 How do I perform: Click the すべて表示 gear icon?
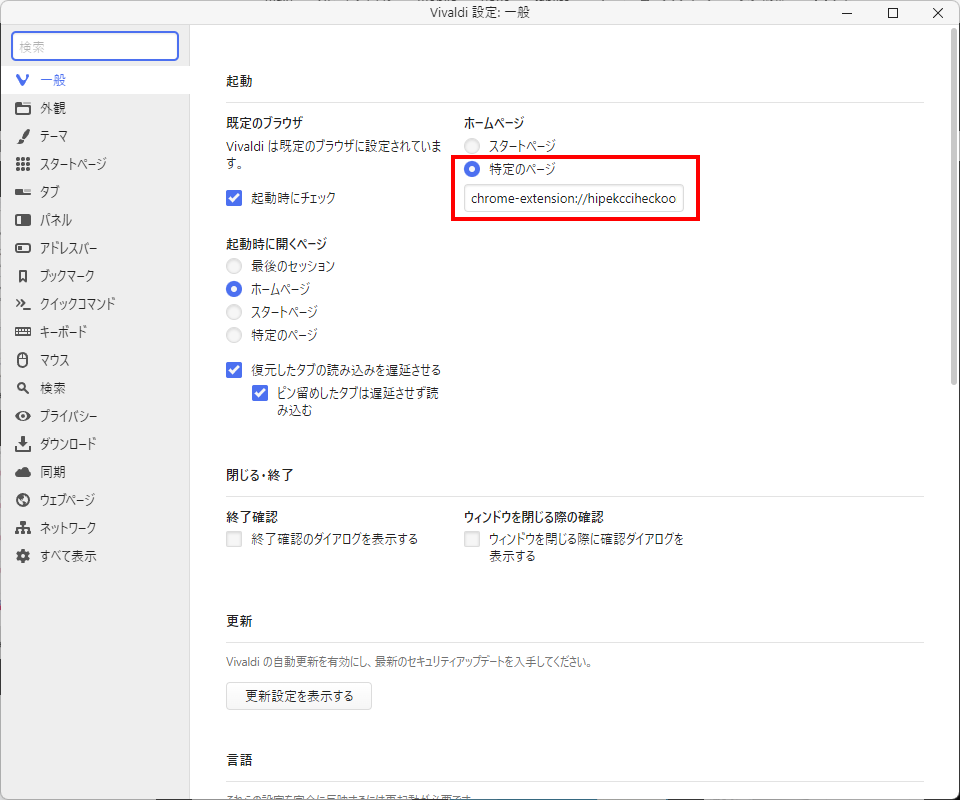(x=23, y=556)
